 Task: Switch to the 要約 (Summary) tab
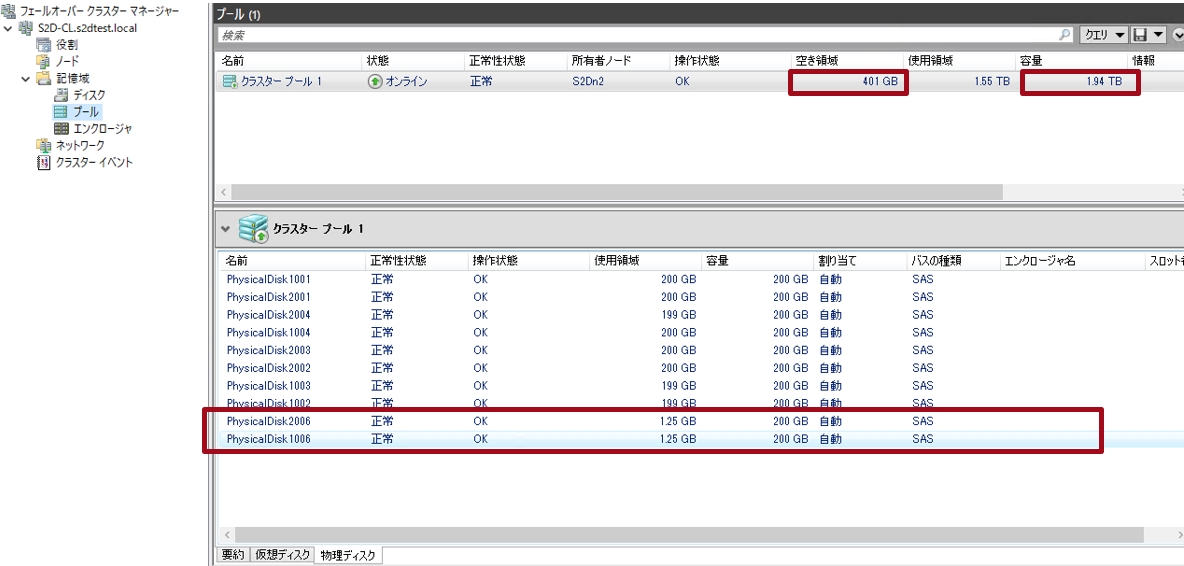point(231,555)
